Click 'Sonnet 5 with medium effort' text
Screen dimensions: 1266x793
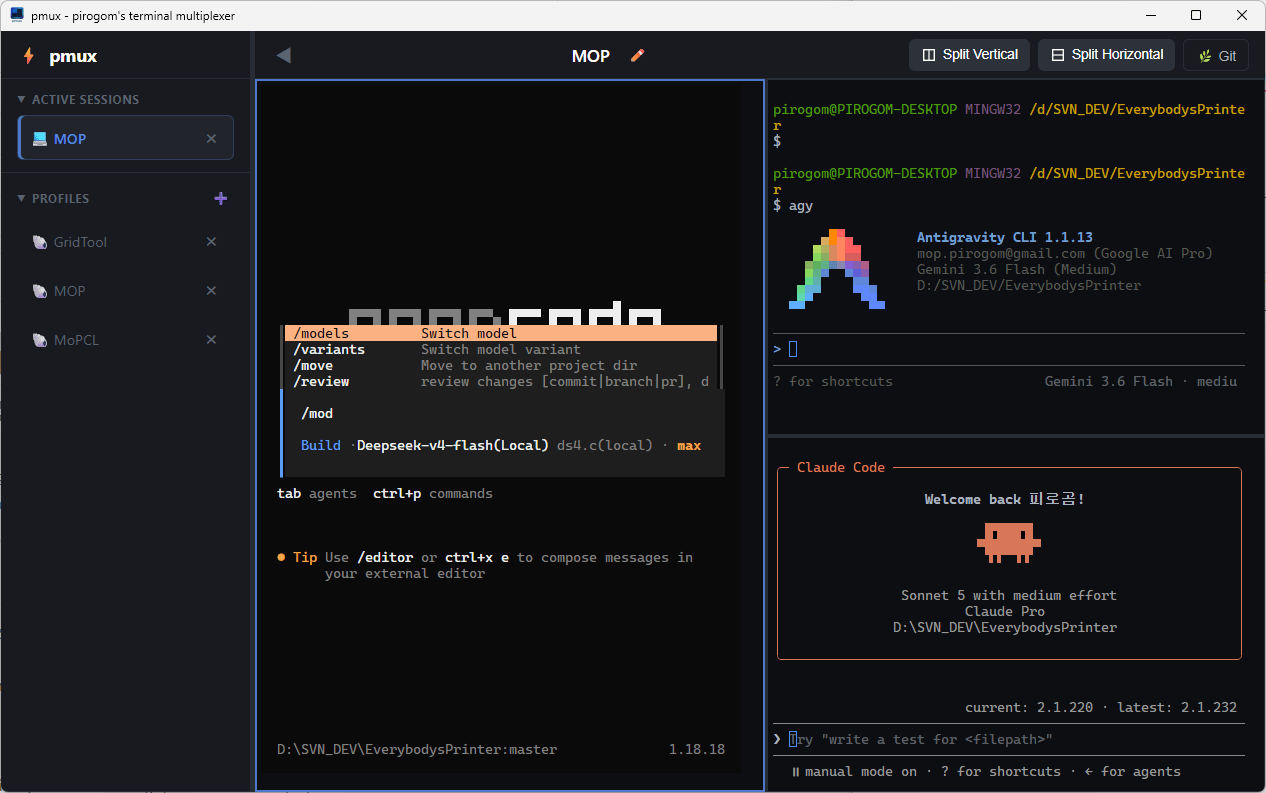pos(1009,595)
